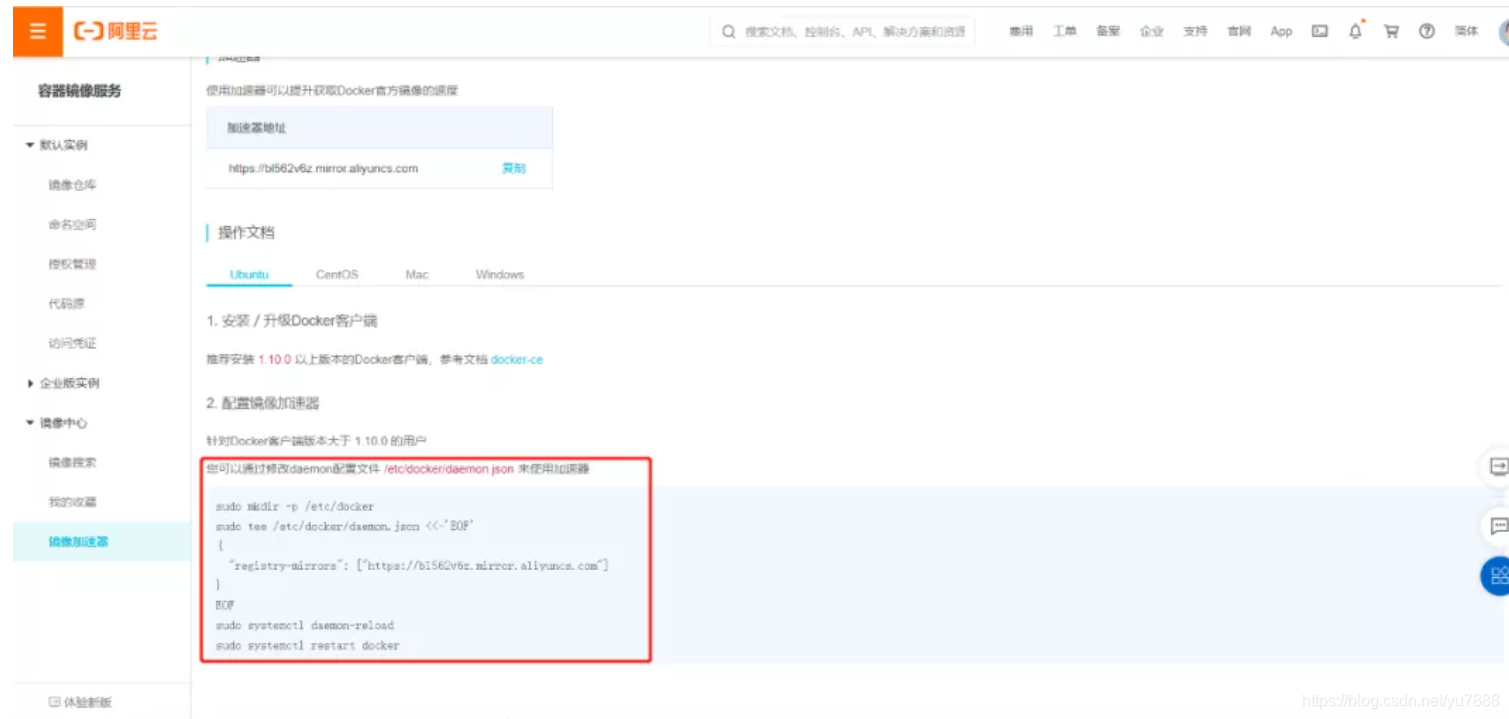Click the registry-mirrors code line
Image resolution: width=1509 pixels, height=719 pixels.
tap(418, 566)
